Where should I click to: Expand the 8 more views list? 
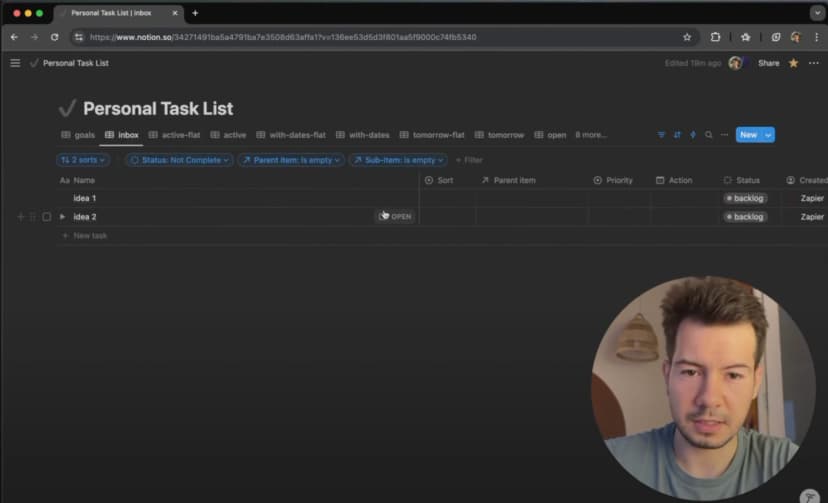click(591, 135)
